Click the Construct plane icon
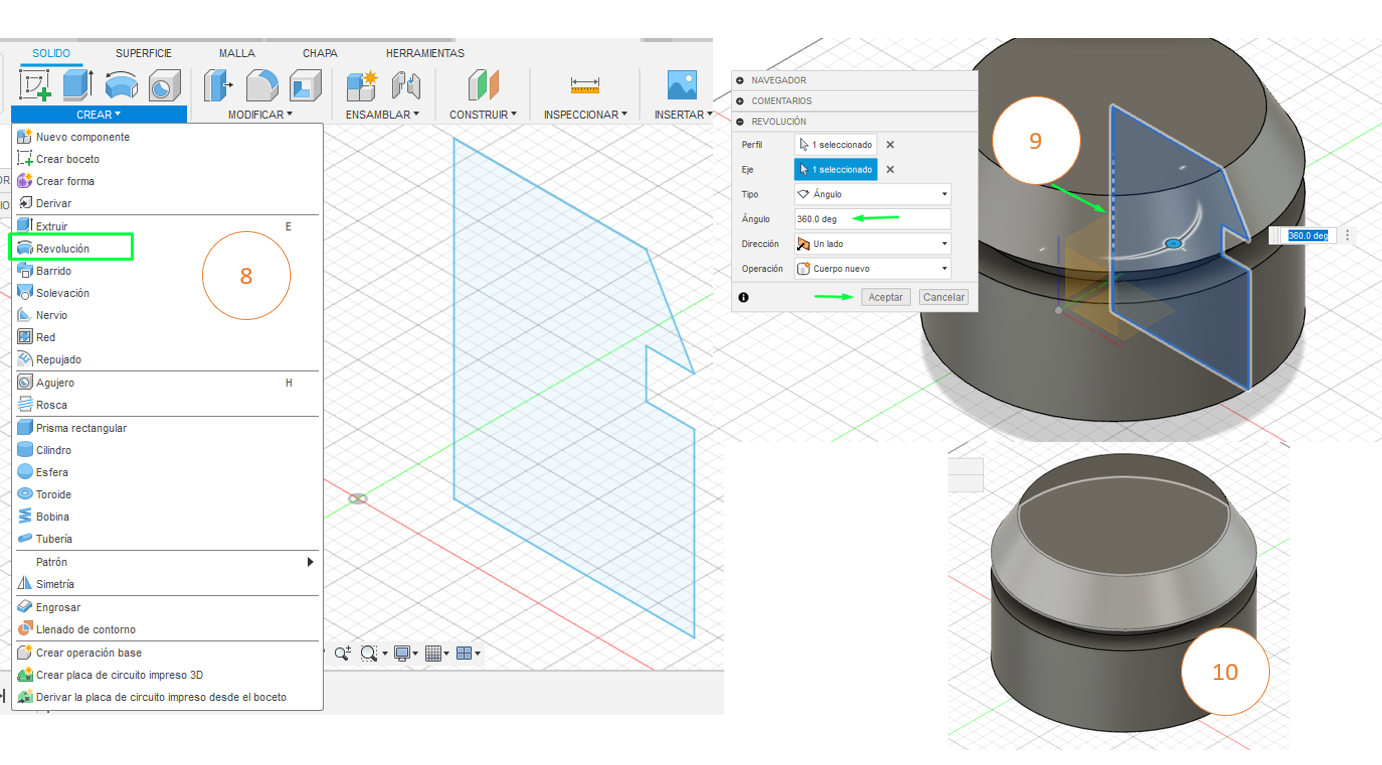 click(x=483, y=86)
